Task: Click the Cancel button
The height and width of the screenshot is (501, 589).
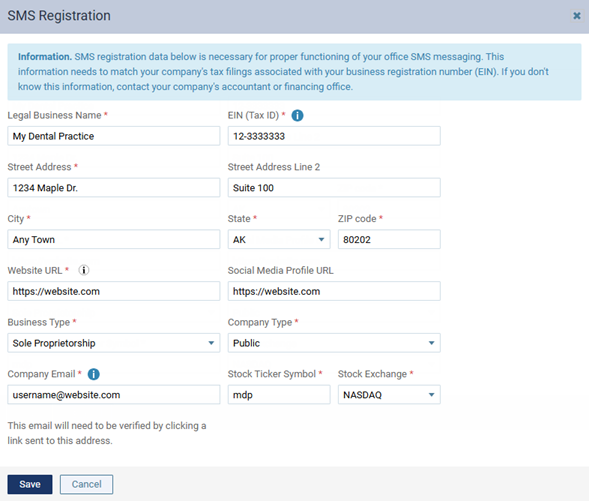Action: pyautogui.click(x=86, y=484)
